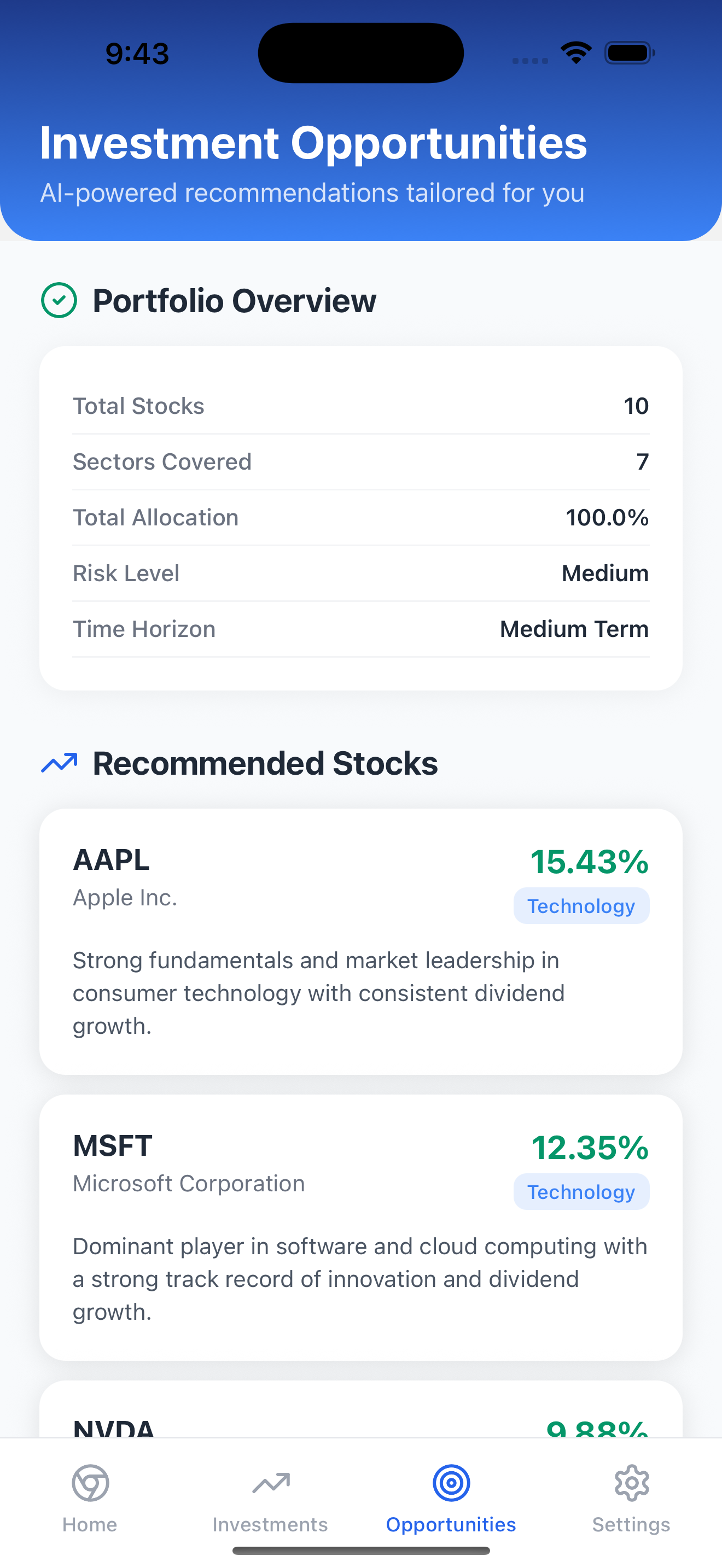
Task: Tap the Technology tag on AAPL
Action: 581,906
